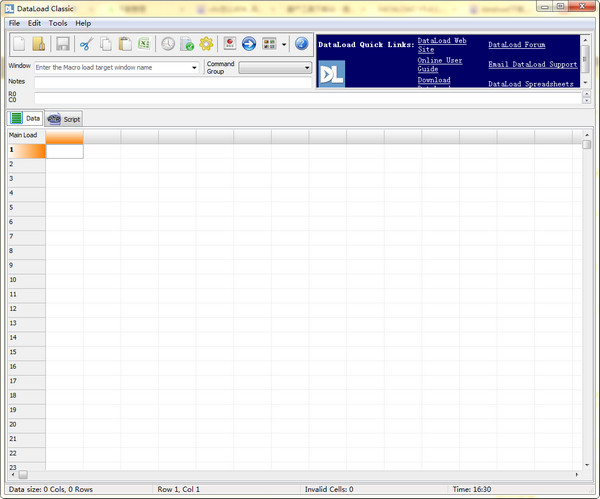Open the DataLoad Forum link
600x499 pixels.
(x=516, y=45)
